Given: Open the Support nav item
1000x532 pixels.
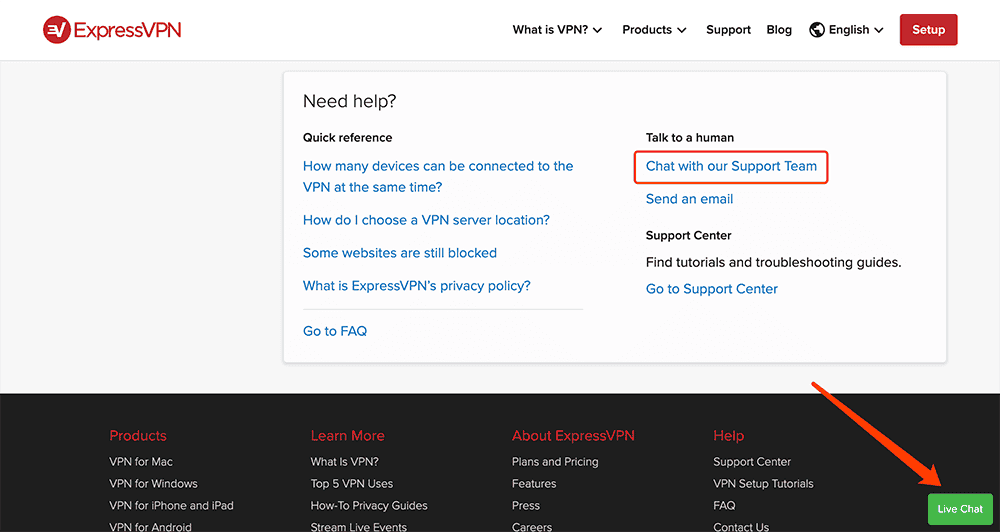Looking at the screenshot, I should pyautogui.click(x=728, y=30).
